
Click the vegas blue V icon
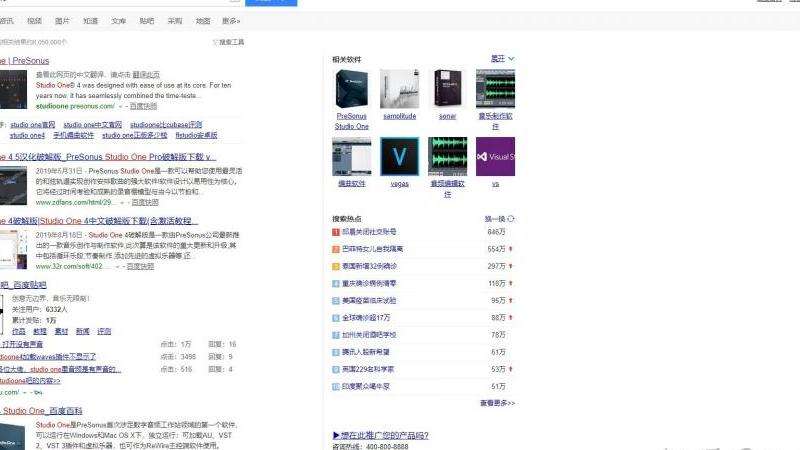(x=399, y=156)
